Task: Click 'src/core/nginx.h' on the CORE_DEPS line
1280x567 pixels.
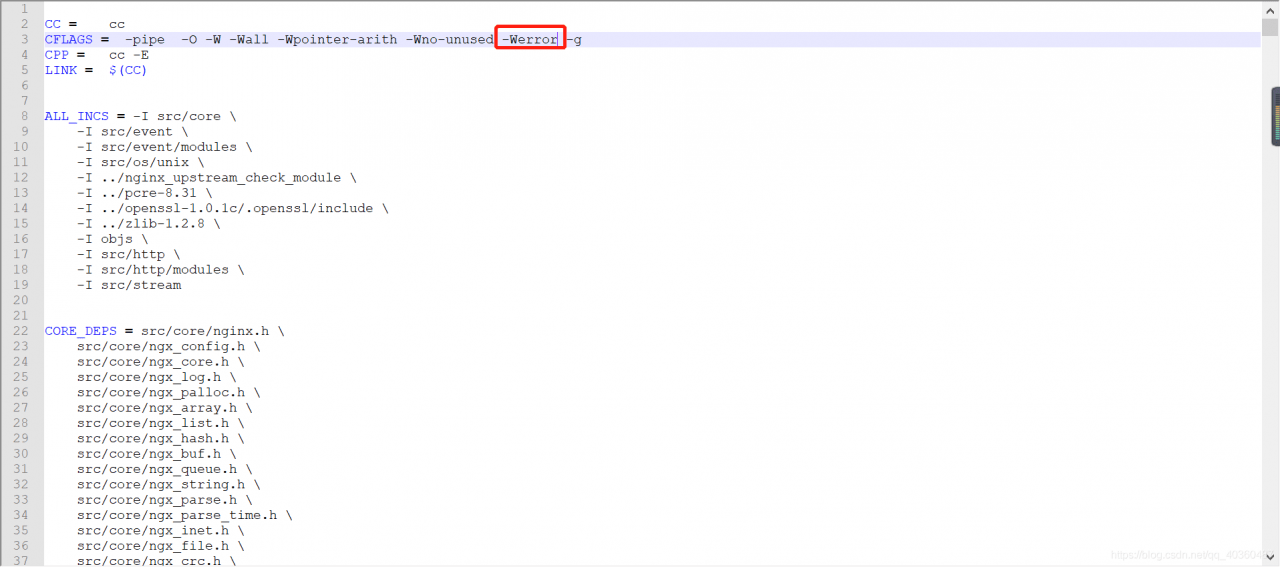Action: point(204,331)
